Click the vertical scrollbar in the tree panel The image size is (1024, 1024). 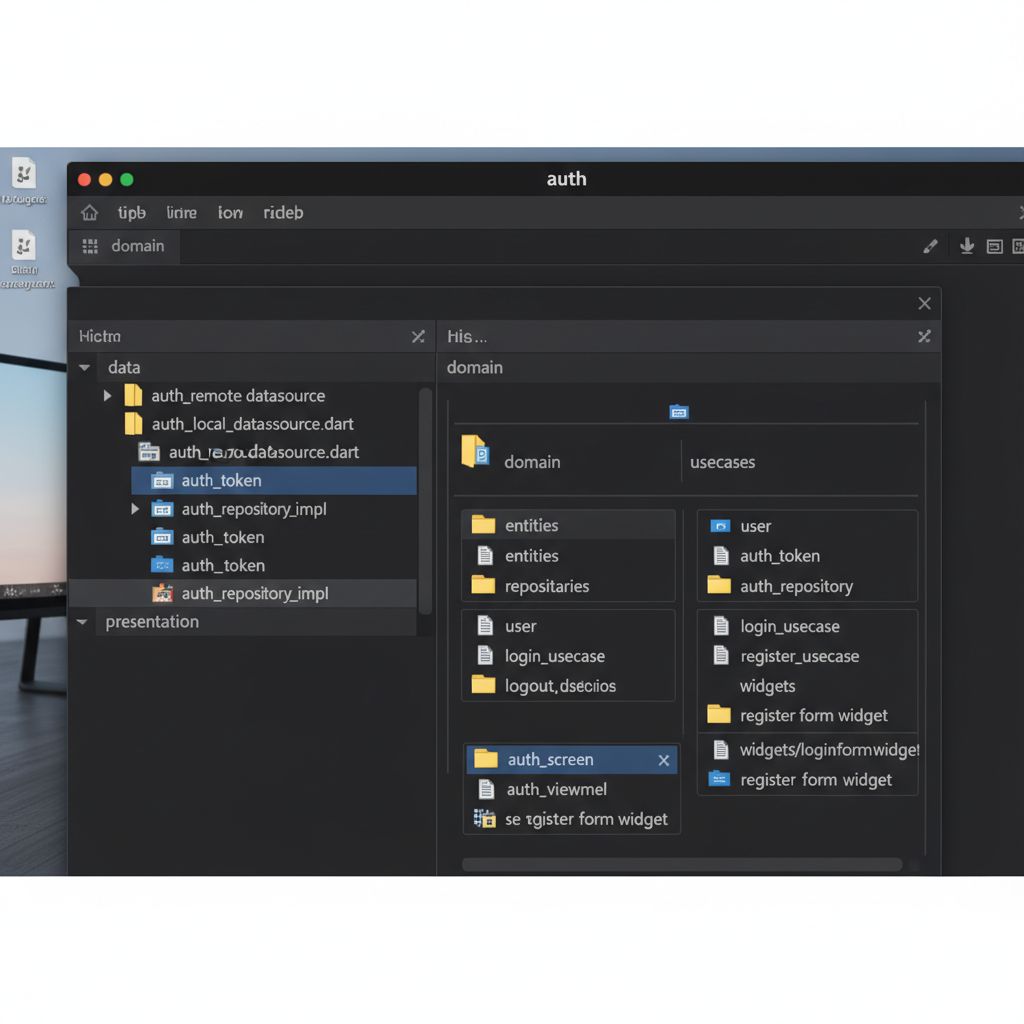(425, 501)
